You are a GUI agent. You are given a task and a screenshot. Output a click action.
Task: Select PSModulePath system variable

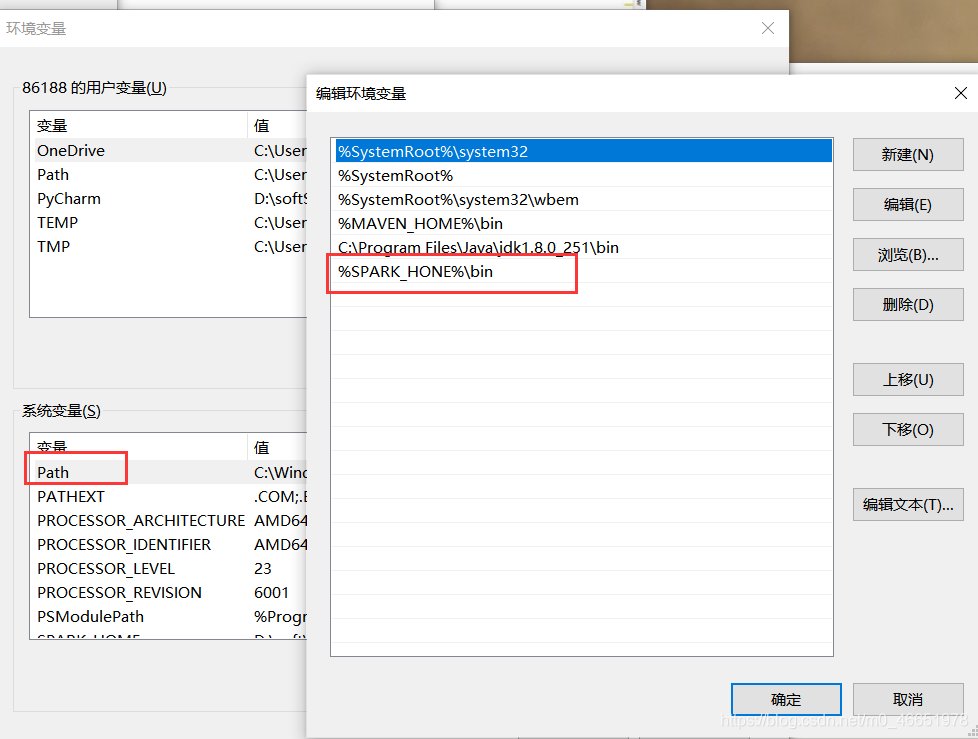tap(168, 616)
